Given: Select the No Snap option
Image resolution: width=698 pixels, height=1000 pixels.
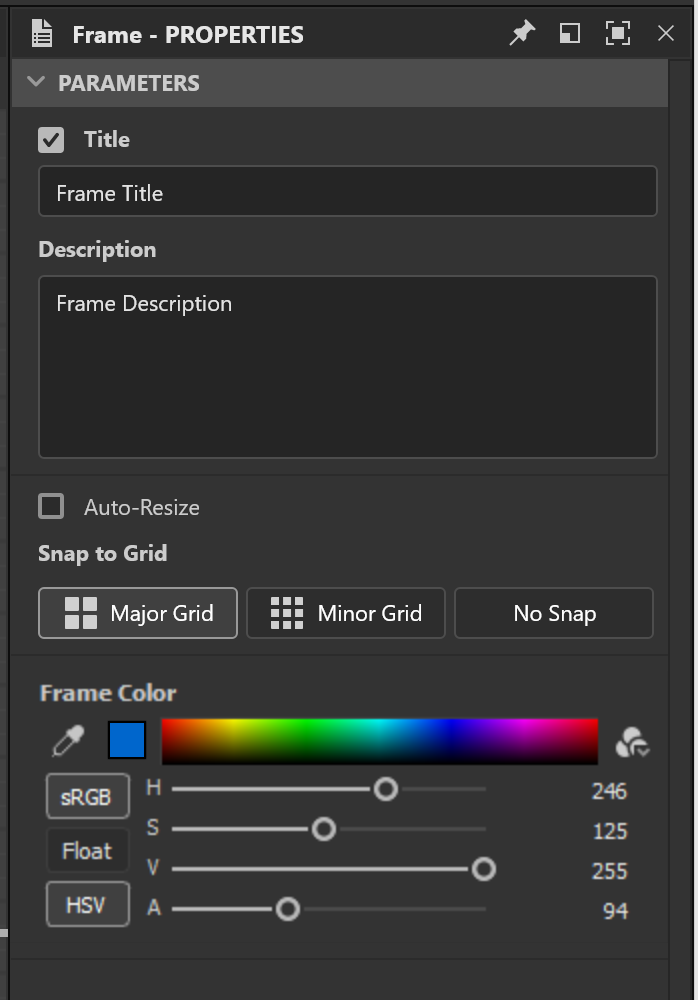Looking at the screenshot, I should click(x=554, y=613).
